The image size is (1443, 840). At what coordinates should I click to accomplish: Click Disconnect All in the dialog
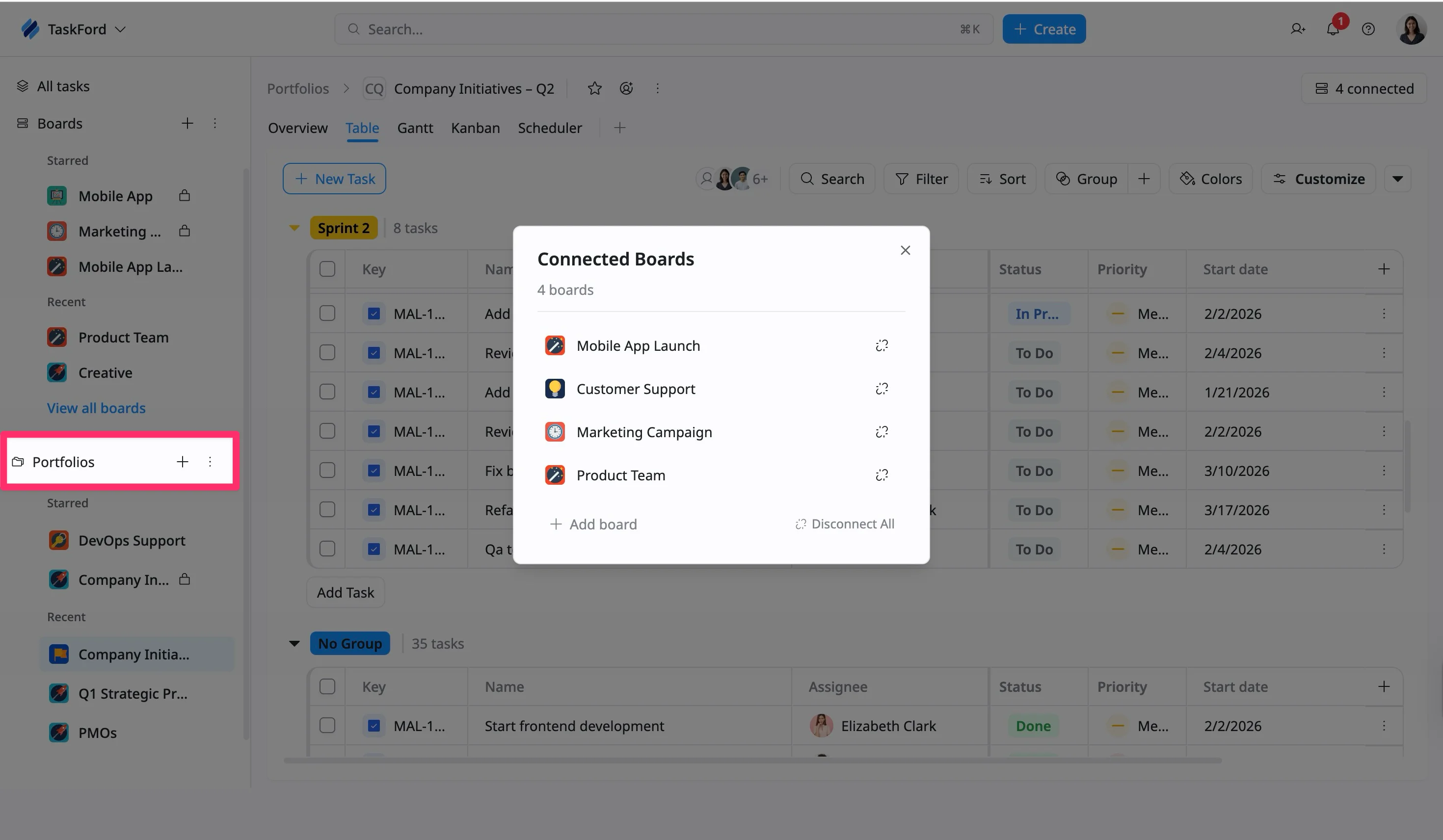click(845, 524)
